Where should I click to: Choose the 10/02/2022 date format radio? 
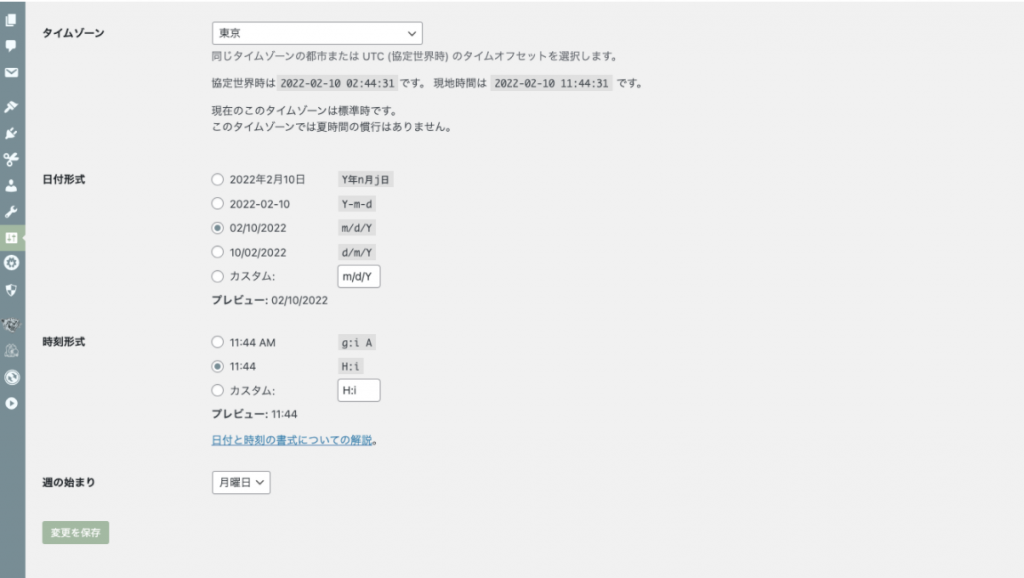[218, 253]
